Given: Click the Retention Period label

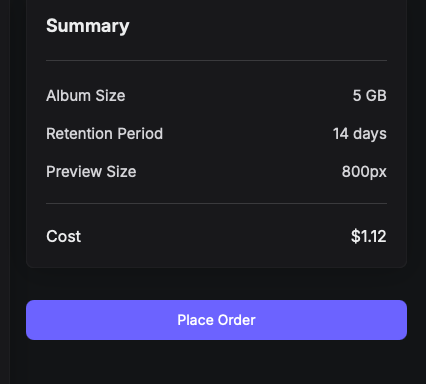Looking at the screenshot, I should 104,134.
